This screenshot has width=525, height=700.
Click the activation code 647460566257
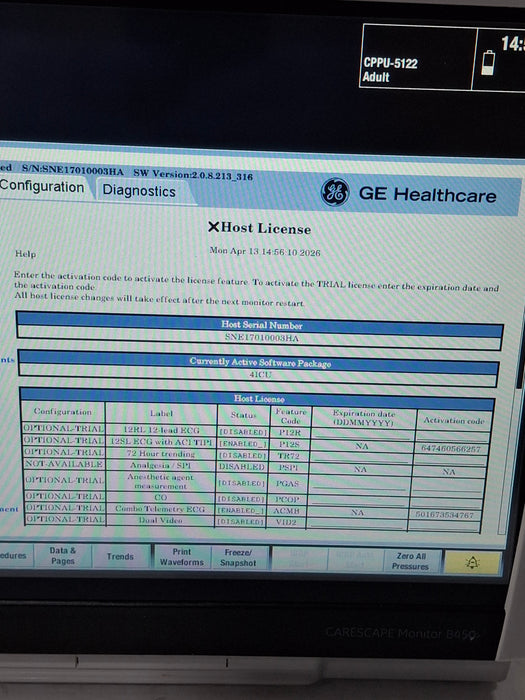coord(450,449)
